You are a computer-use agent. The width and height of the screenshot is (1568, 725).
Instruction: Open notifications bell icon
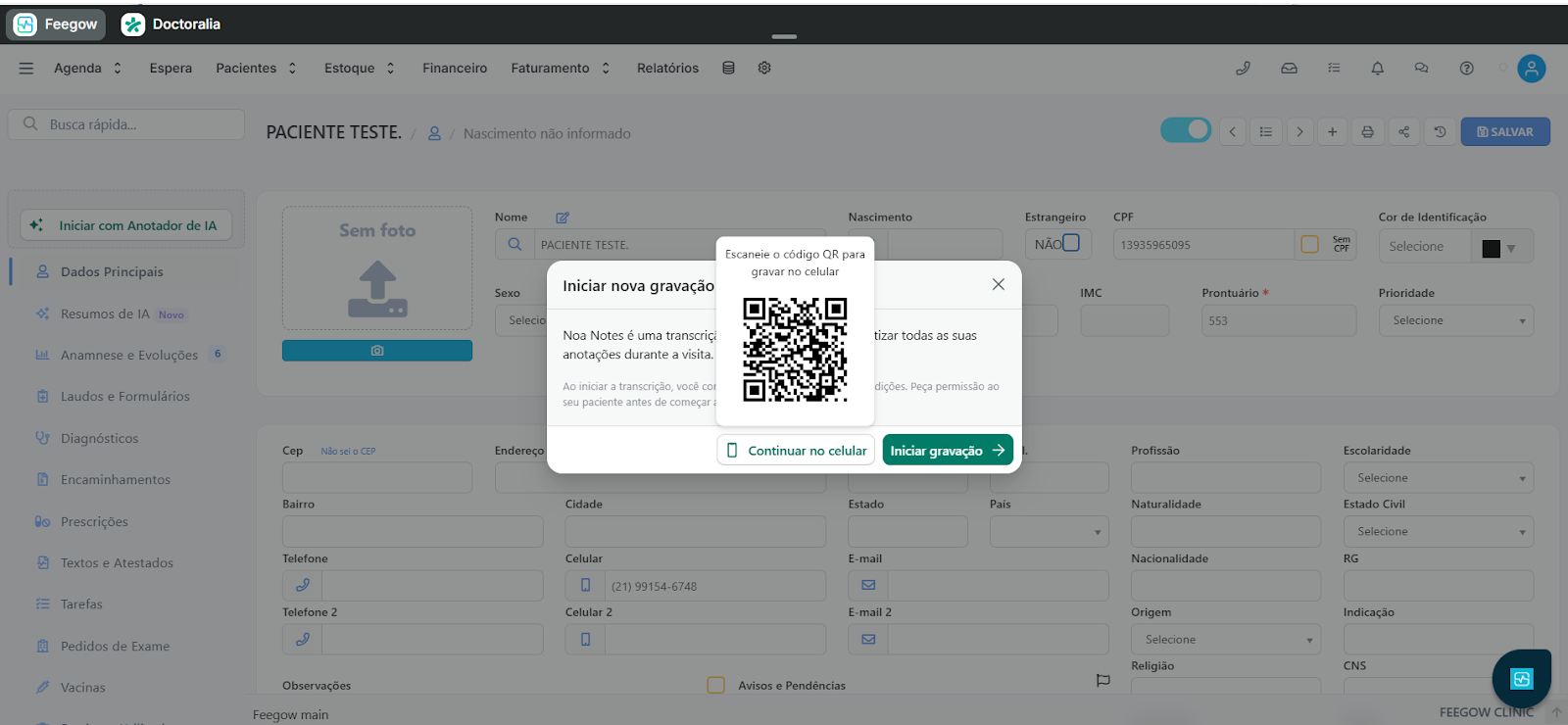[x=1377, y=69]
